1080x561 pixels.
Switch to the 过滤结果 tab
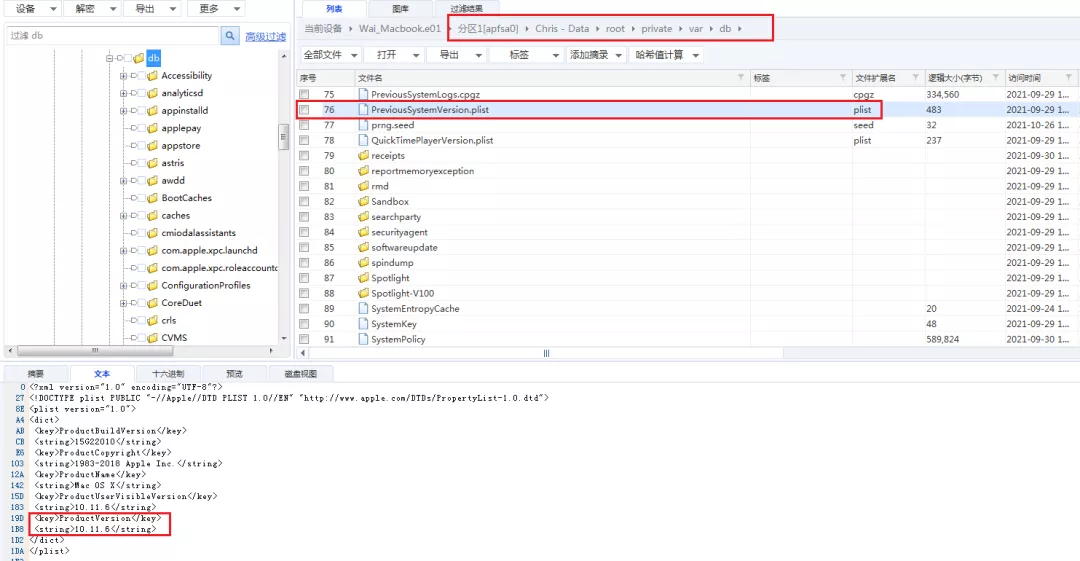[x=466, y=8]
